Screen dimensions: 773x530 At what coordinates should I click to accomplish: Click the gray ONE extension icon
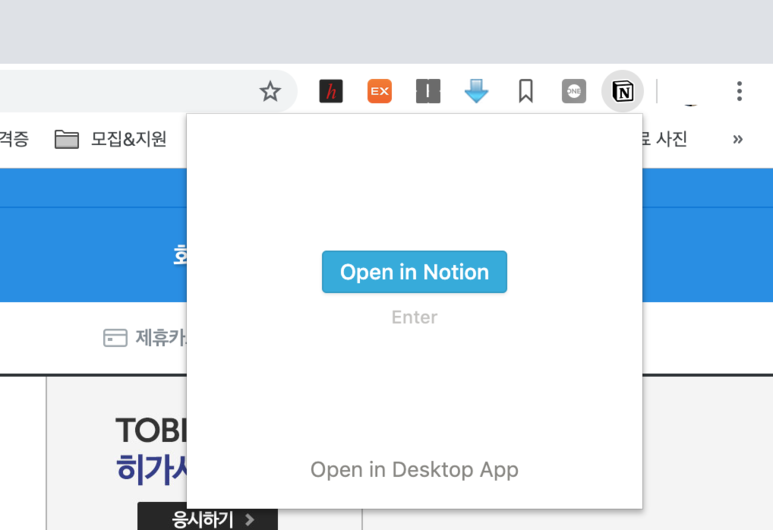pyautogui.click(x=574, y=91)
